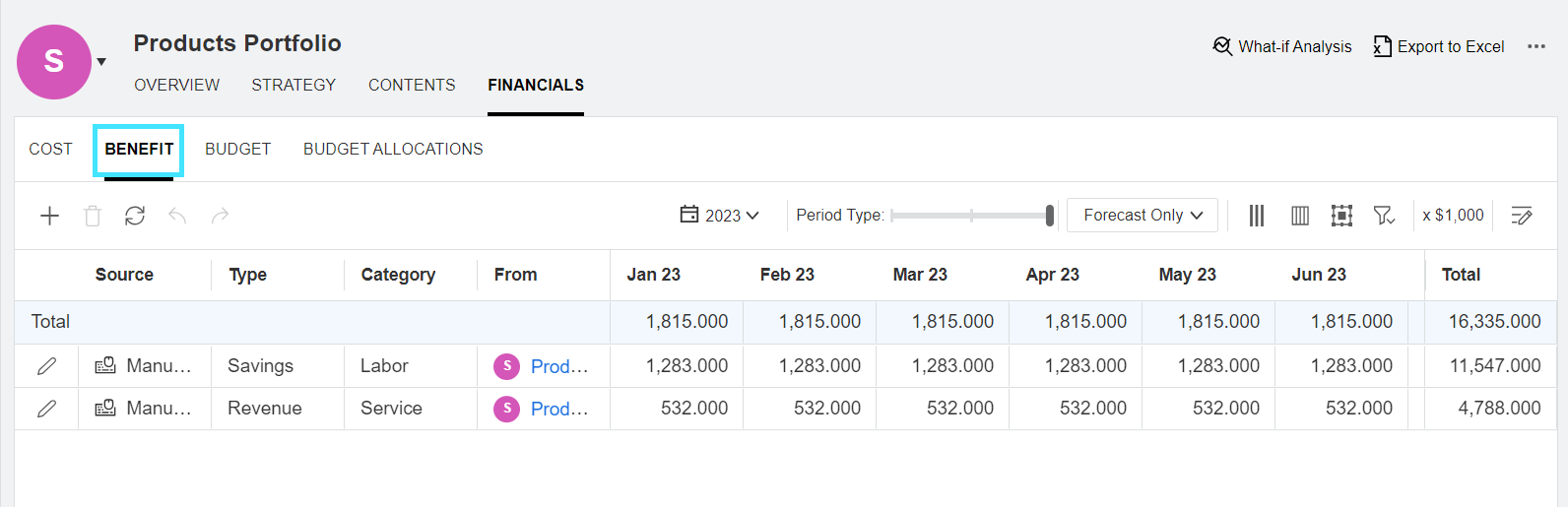
Task: Click the edit list icon at toolbar right end
Action: point(1522,216)
